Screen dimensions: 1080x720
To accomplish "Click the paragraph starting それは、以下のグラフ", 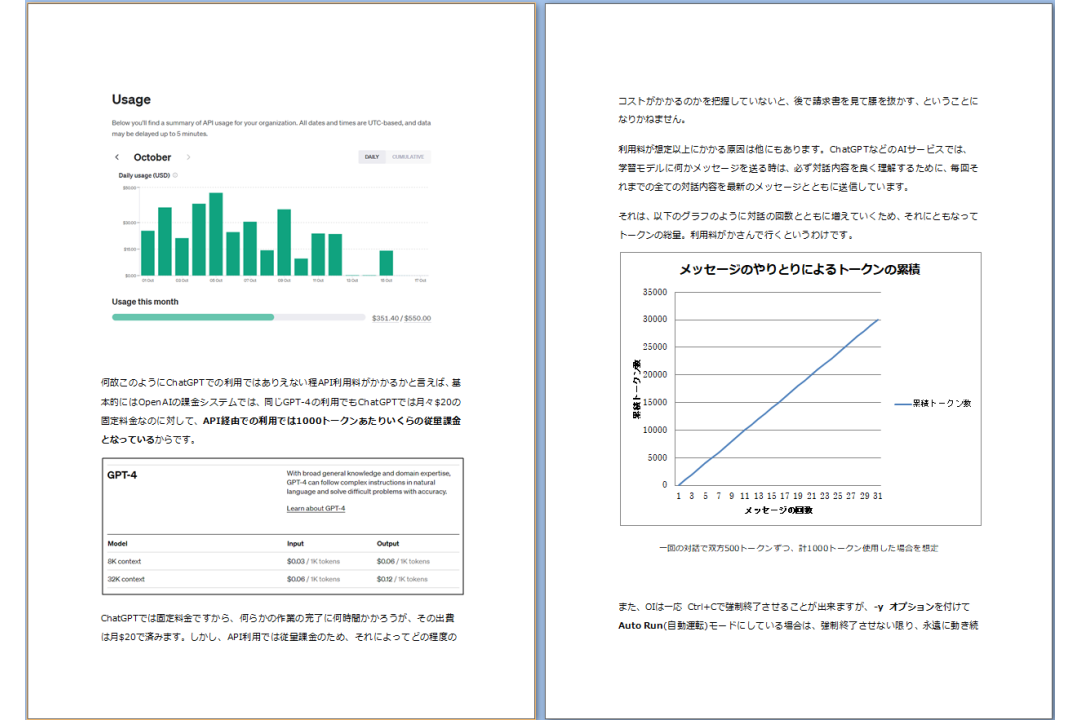I will pos(798,225).
